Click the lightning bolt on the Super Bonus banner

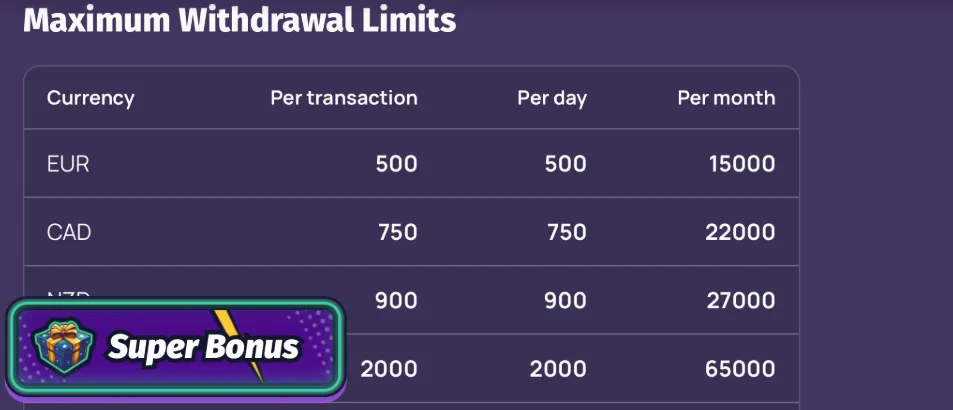pyautogui.click(x=240, y=342)
